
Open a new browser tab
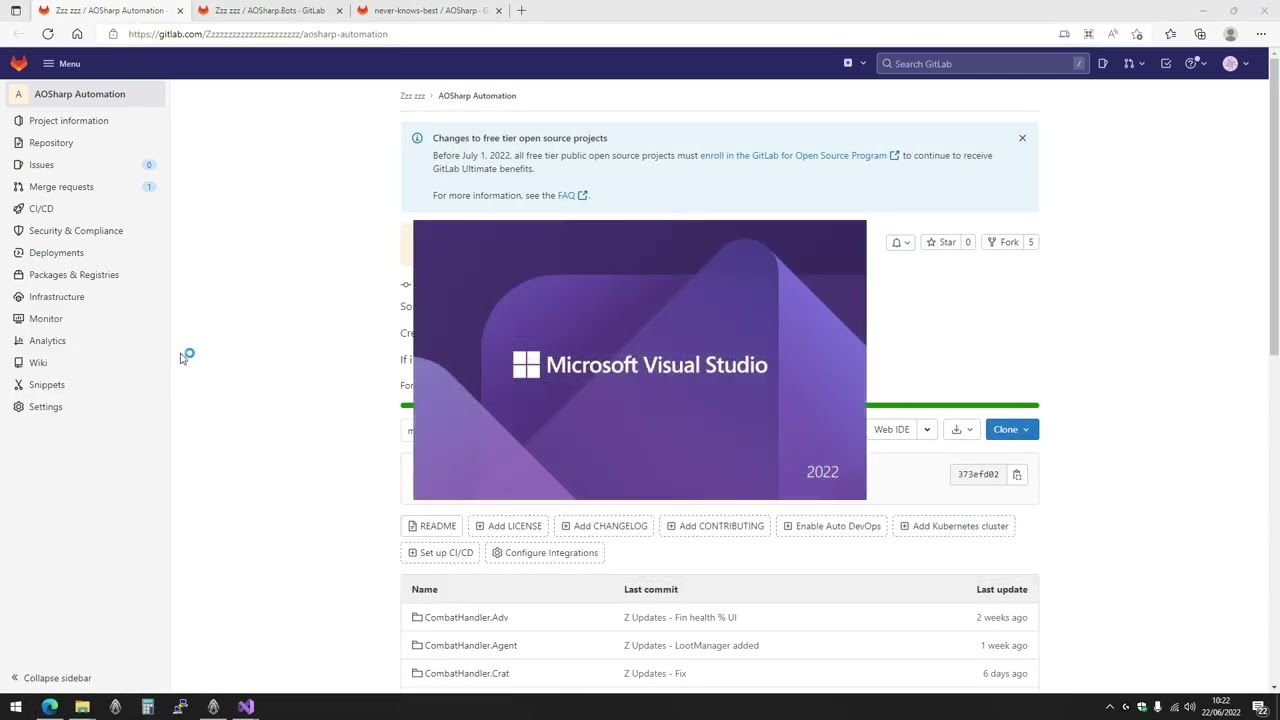[521, 11]
